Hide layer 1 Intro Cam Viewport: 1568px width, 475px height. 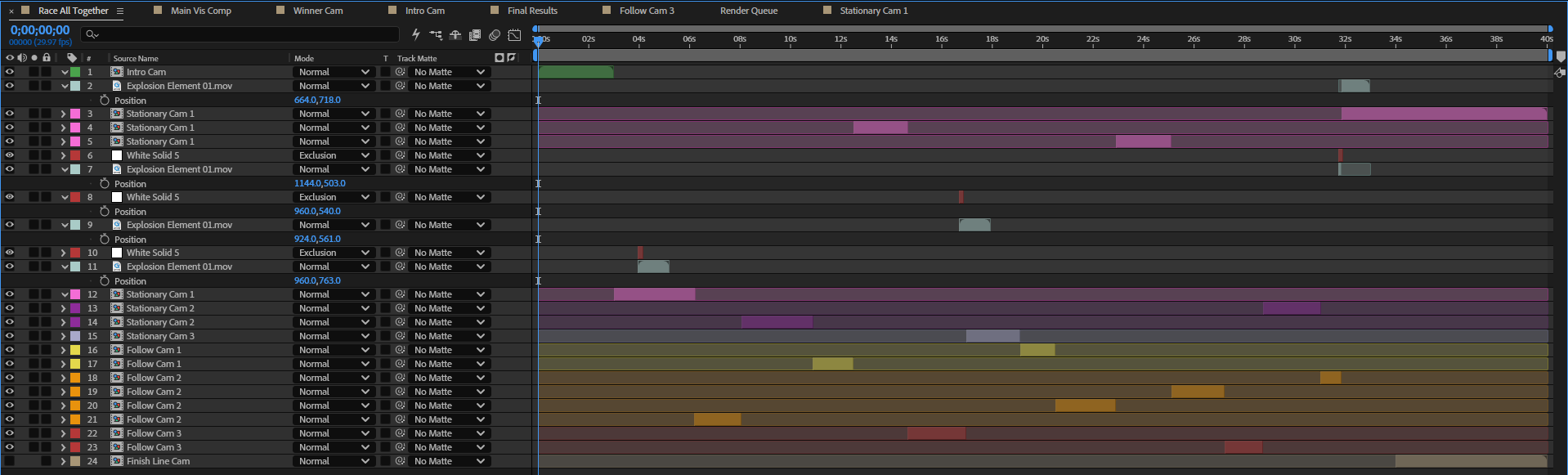click(10, 72)
